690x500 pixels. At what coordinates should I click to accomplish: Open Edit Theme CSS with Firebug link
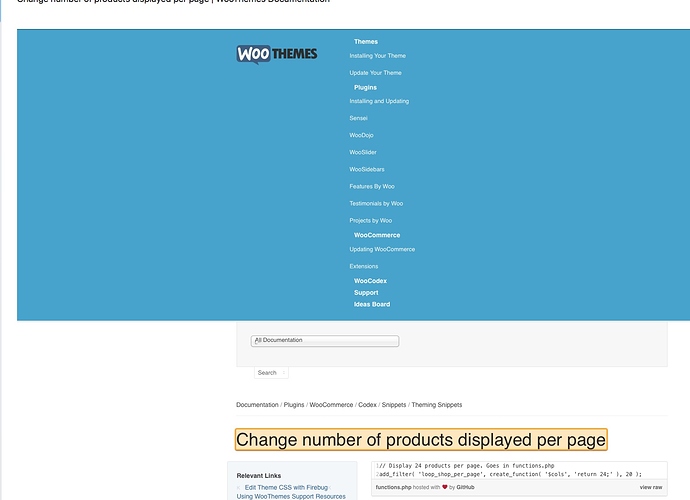click(286, 488)
